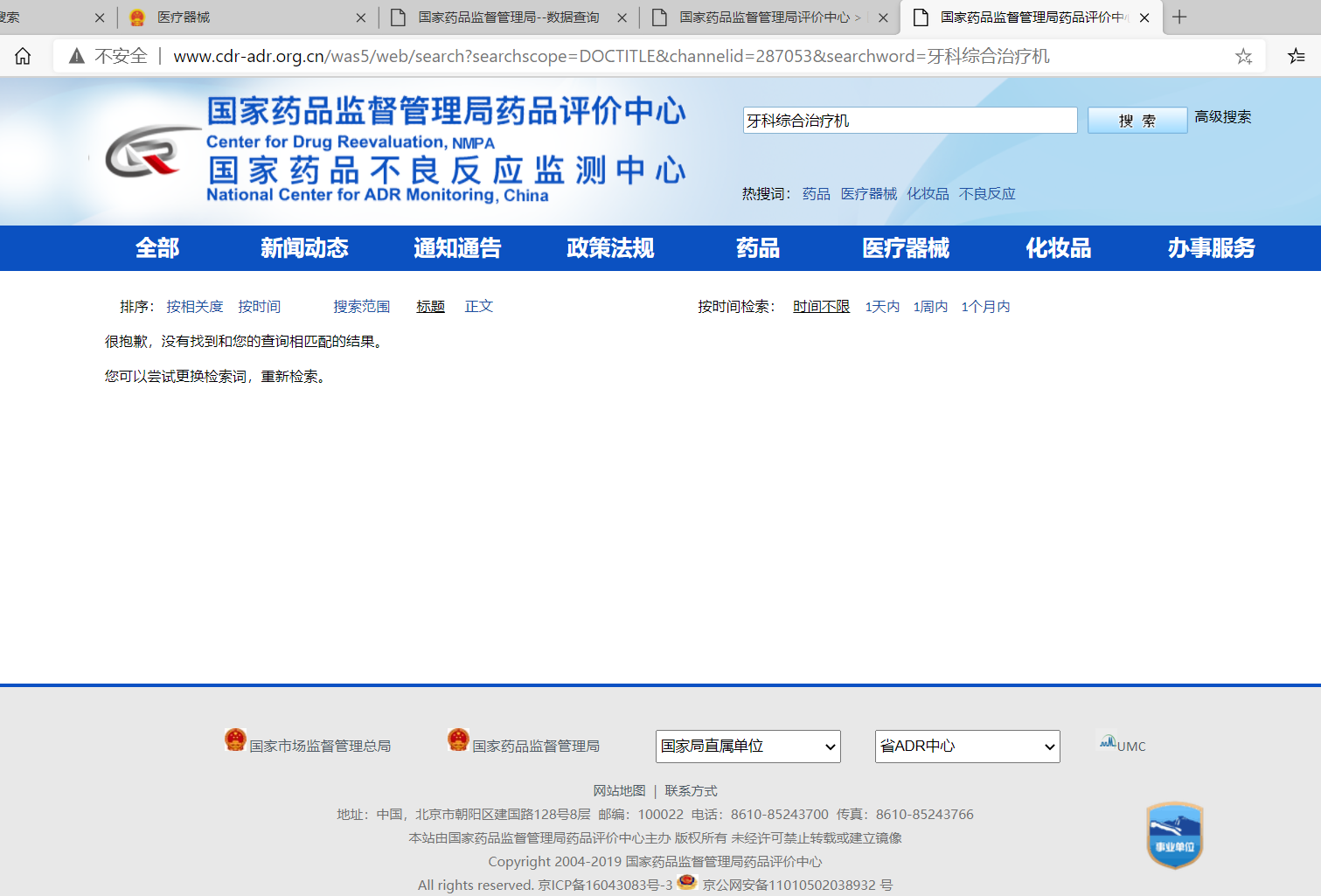Open the 办事服务 navigation item

point(1211,248)
